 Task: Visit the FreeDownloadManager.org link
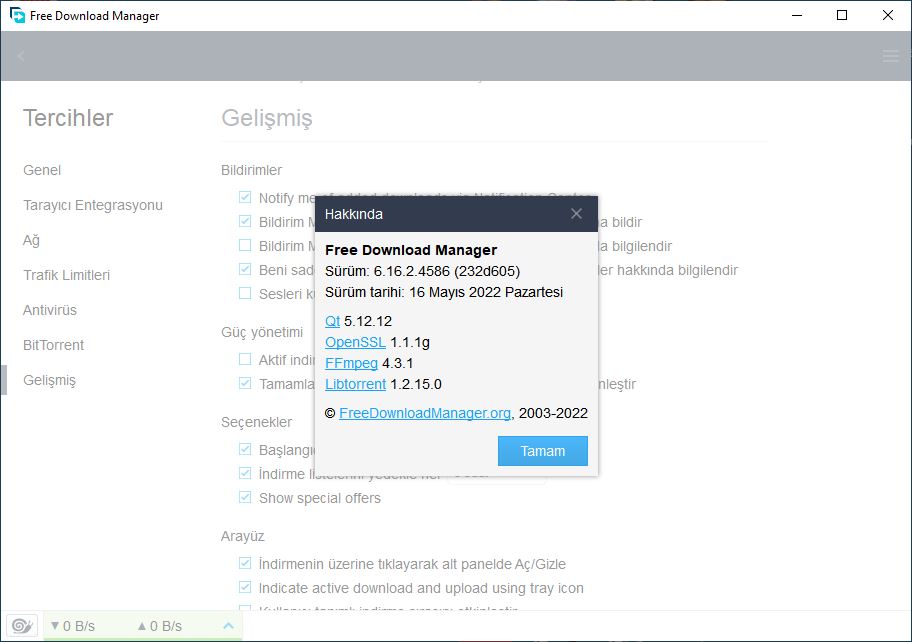(x=425, y=413)
